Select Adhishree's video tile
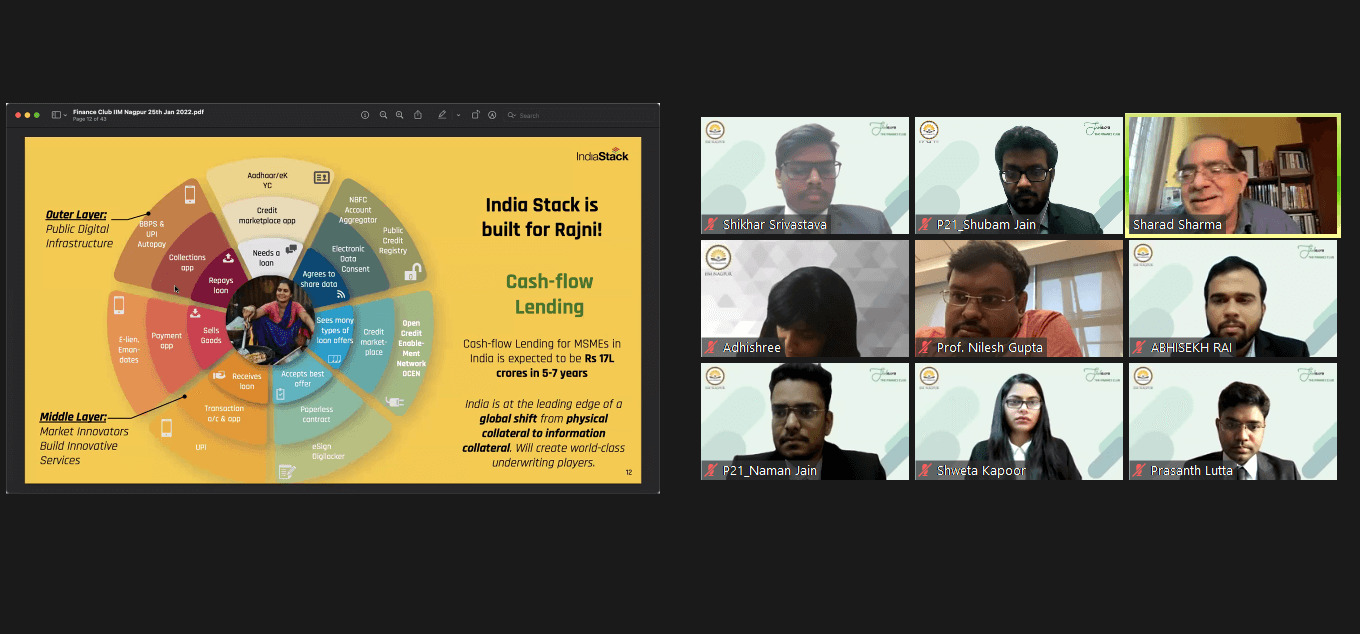 pyautogui.click(x=805, y=299)
